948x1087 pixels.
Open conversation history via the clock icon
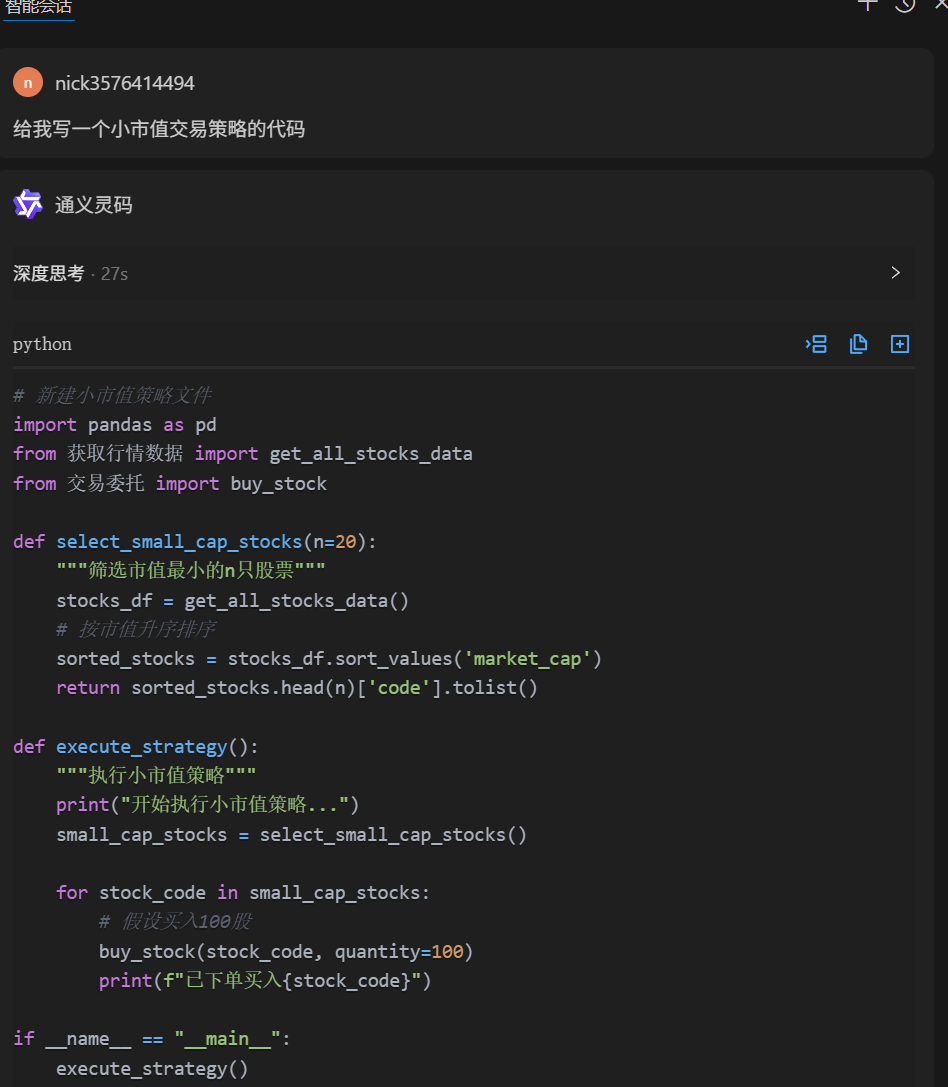905,6
